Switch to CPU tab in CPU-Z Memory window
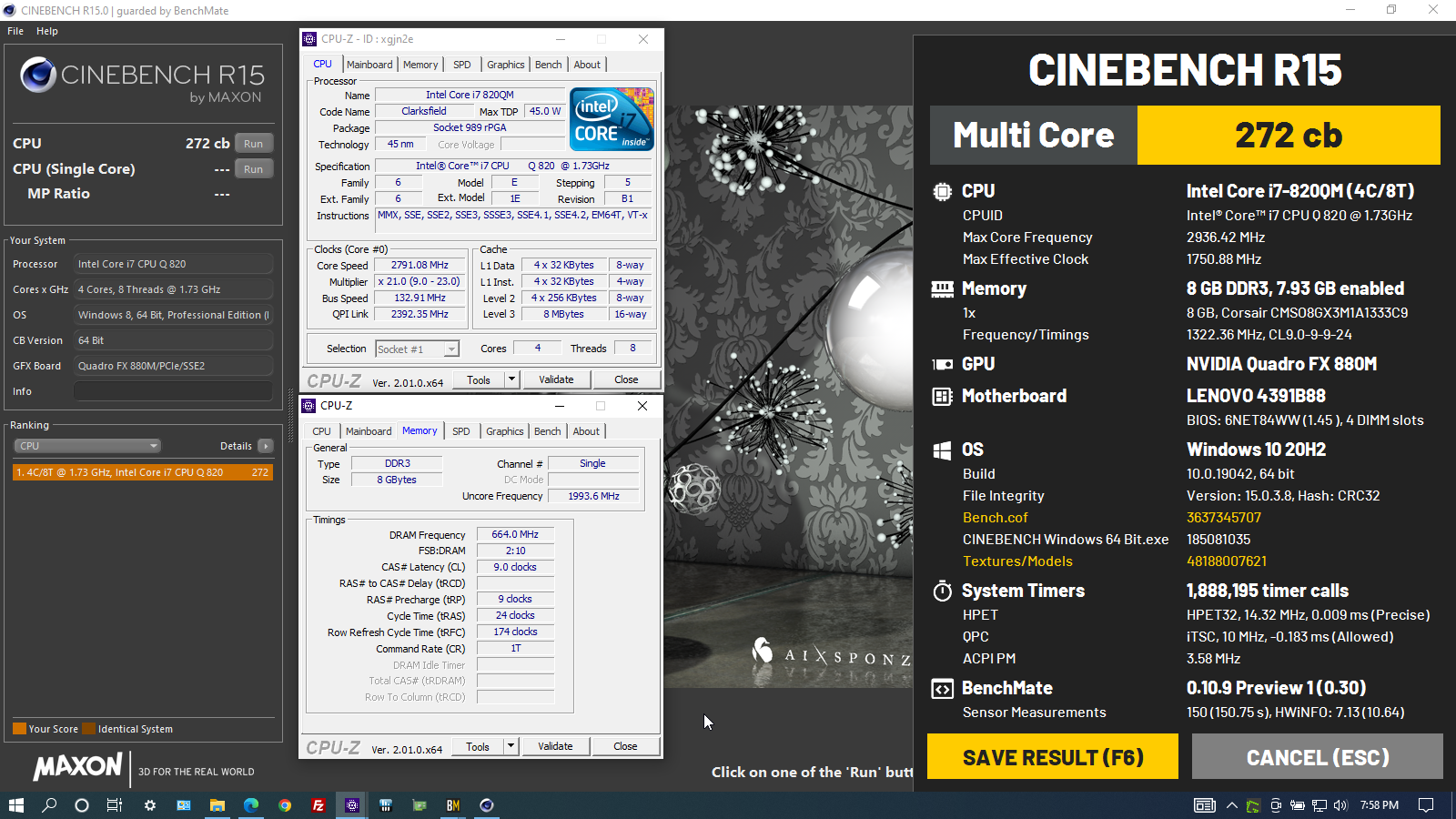Image resolution: width=1456 pixels, height=819 pixels. point(321,431)
